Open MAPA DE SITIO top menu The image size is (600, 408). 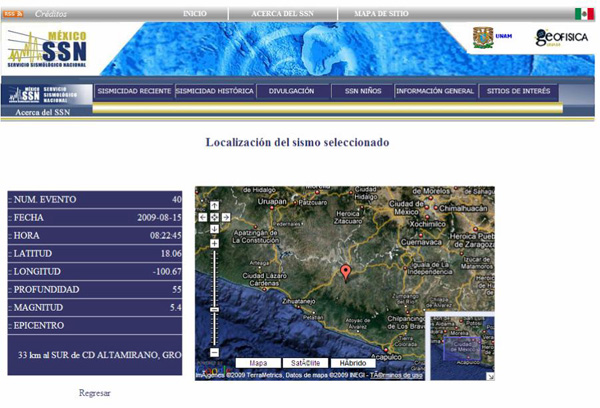point(382,13)
